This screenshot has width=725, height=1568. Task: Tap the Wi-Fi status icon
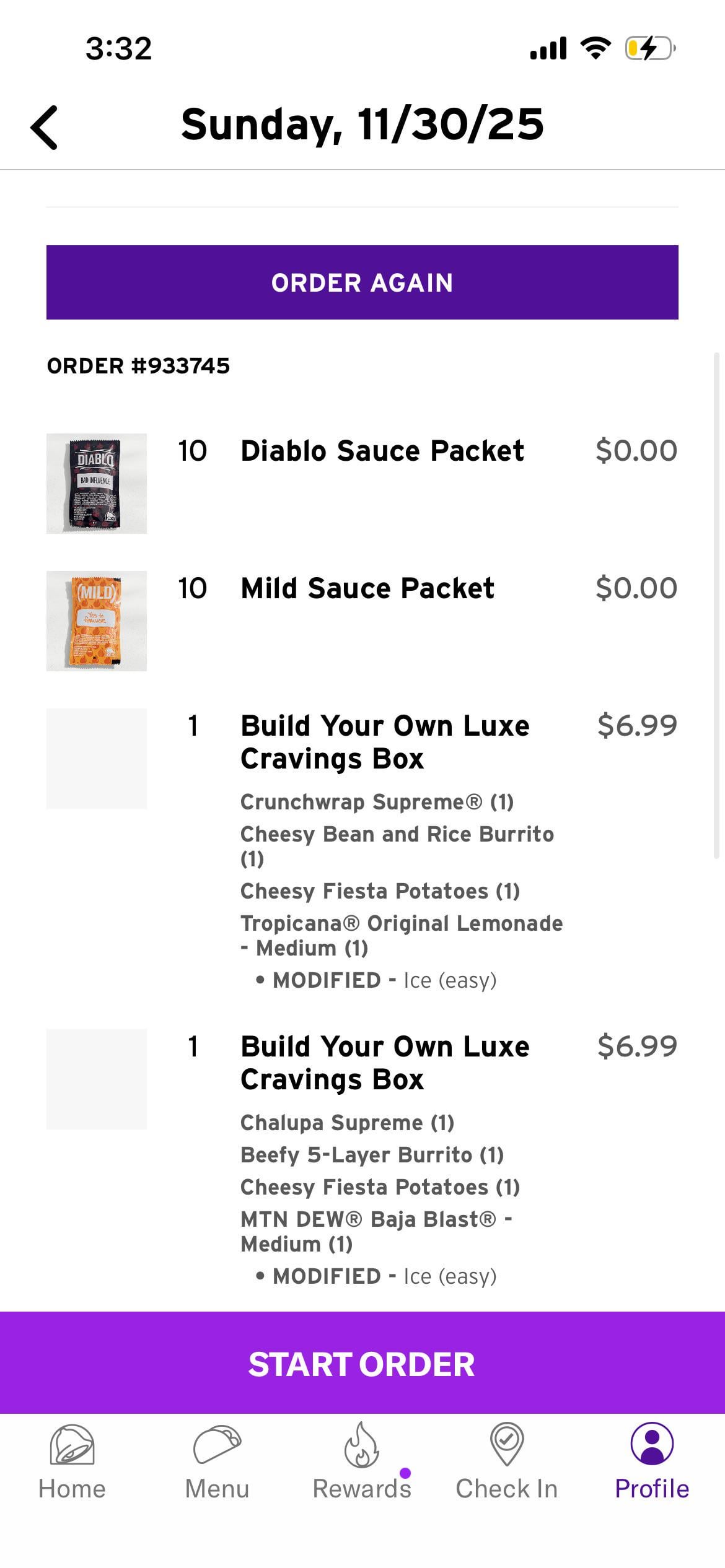(595, 48)
